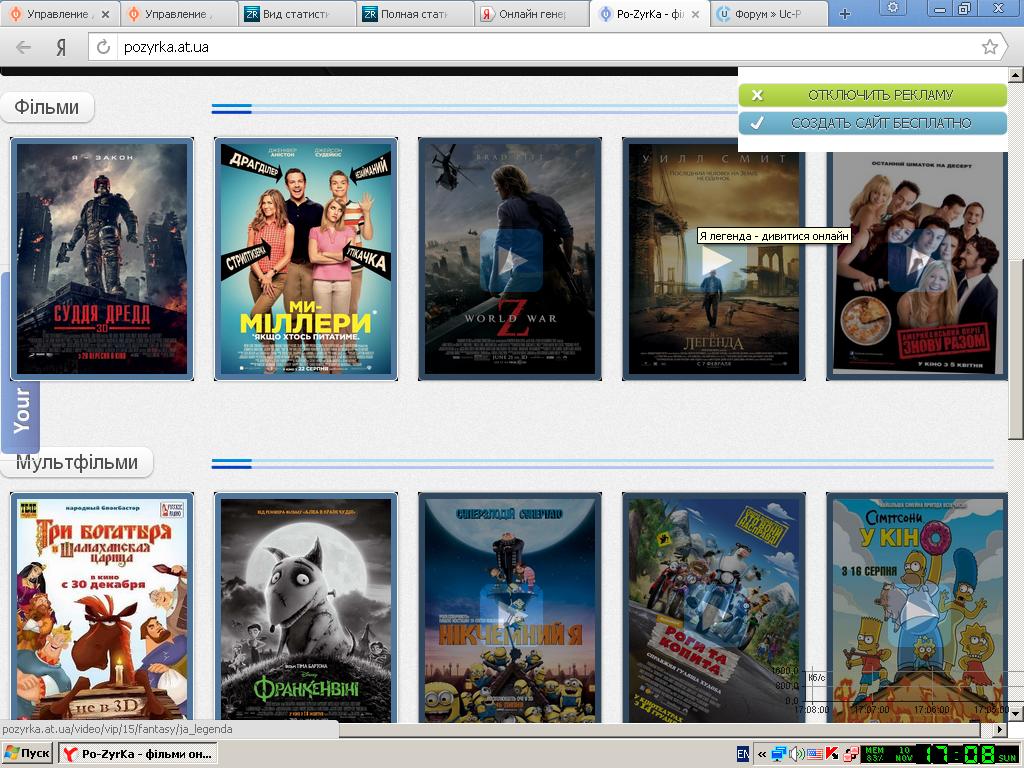The height and width of the screenshot is (768, 1024).
Task: Open the 'Суддя Дредд' movie poster
Action: tap(102, 258)
